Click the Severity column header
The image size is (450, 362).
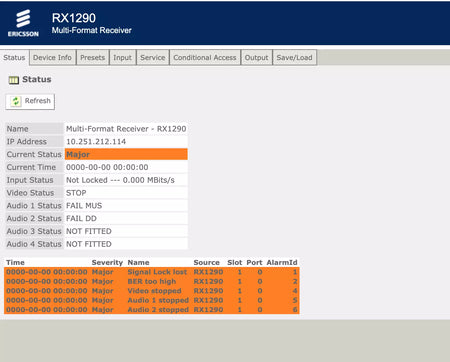click(107, 263)
